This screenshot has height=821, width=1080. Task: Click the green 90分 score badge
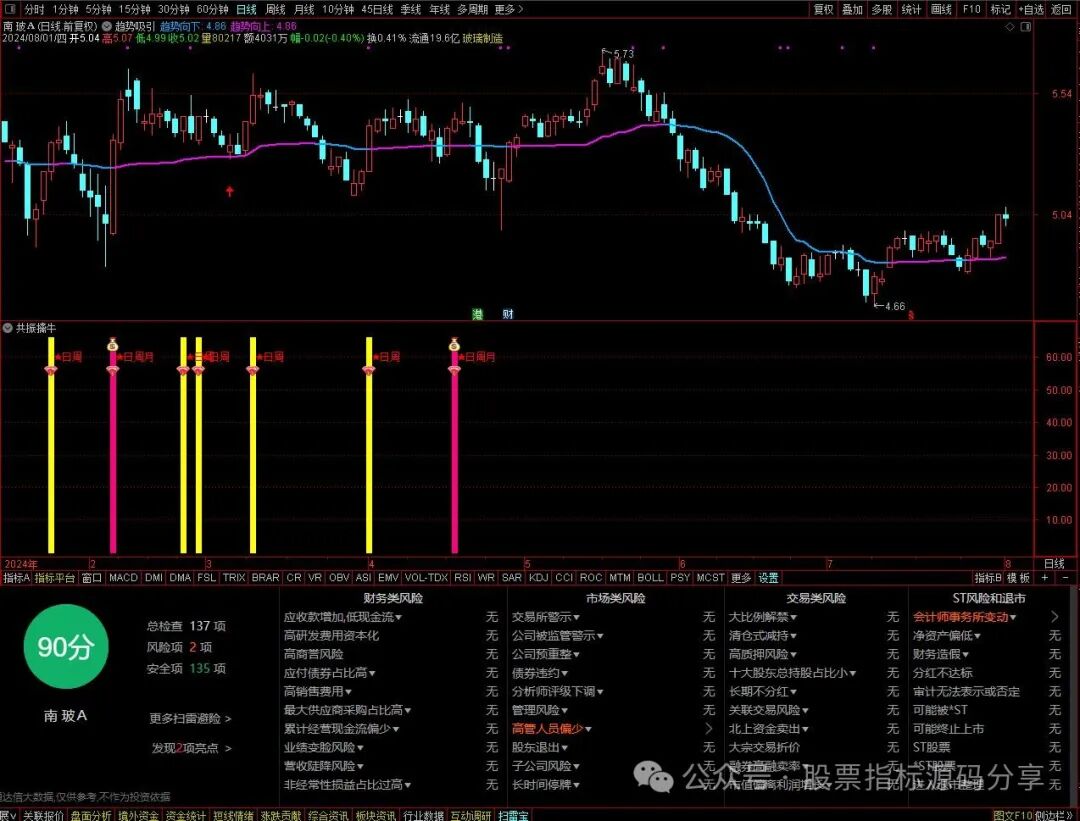pos(66,646)
